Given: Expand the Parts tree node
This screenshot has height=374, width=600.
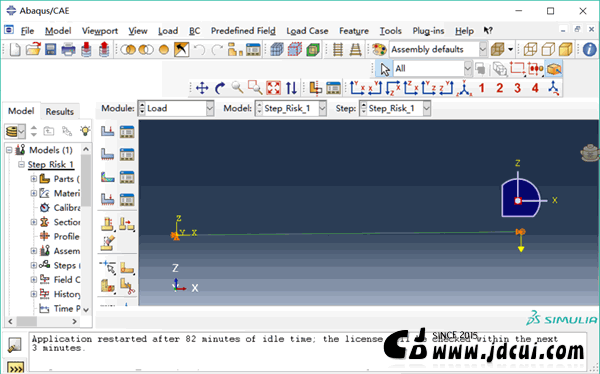Looking at the screenshot, I should (x=34, y=179).
